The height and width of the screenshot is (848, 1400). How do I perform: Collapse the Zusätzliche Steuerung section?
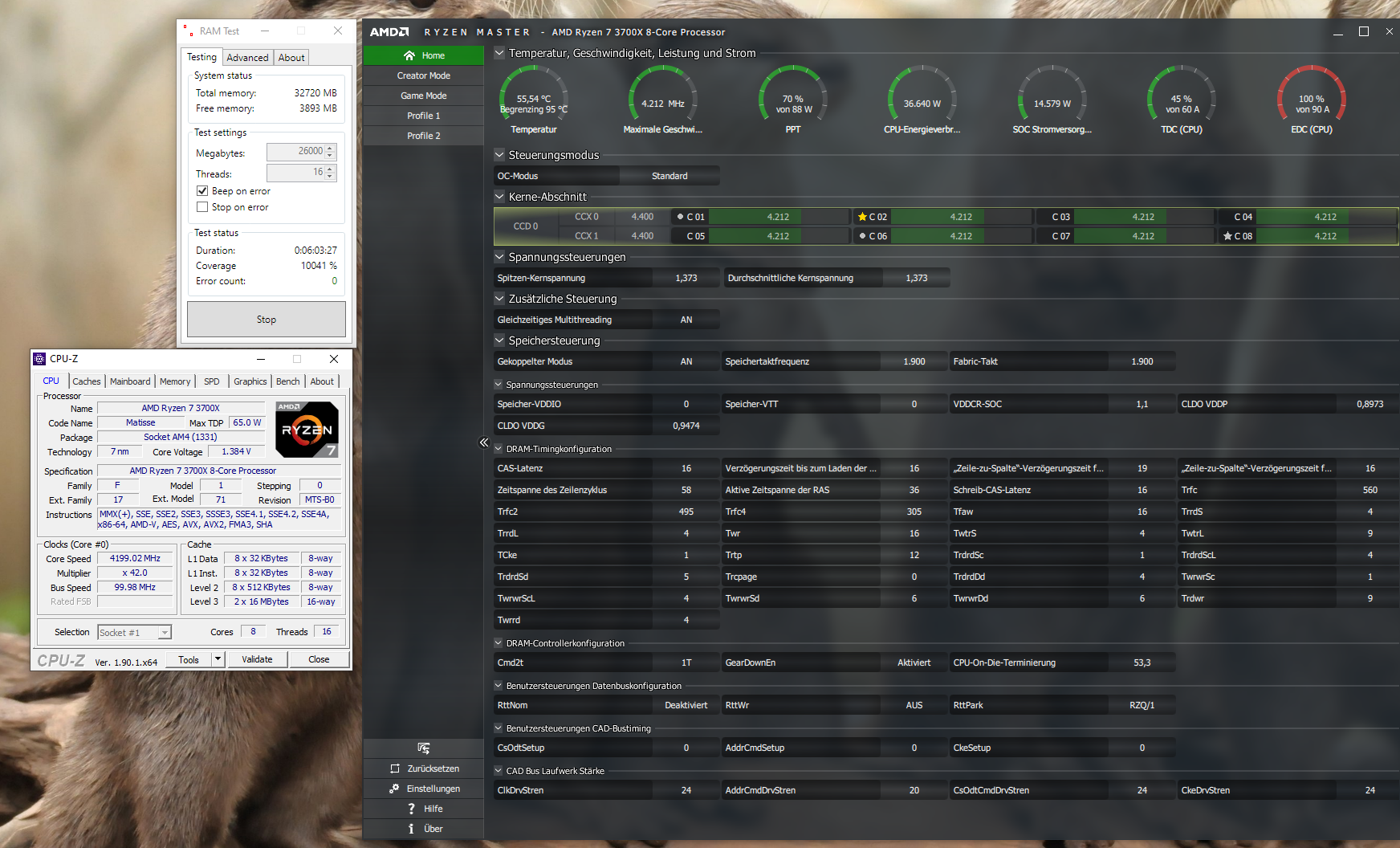499,299
